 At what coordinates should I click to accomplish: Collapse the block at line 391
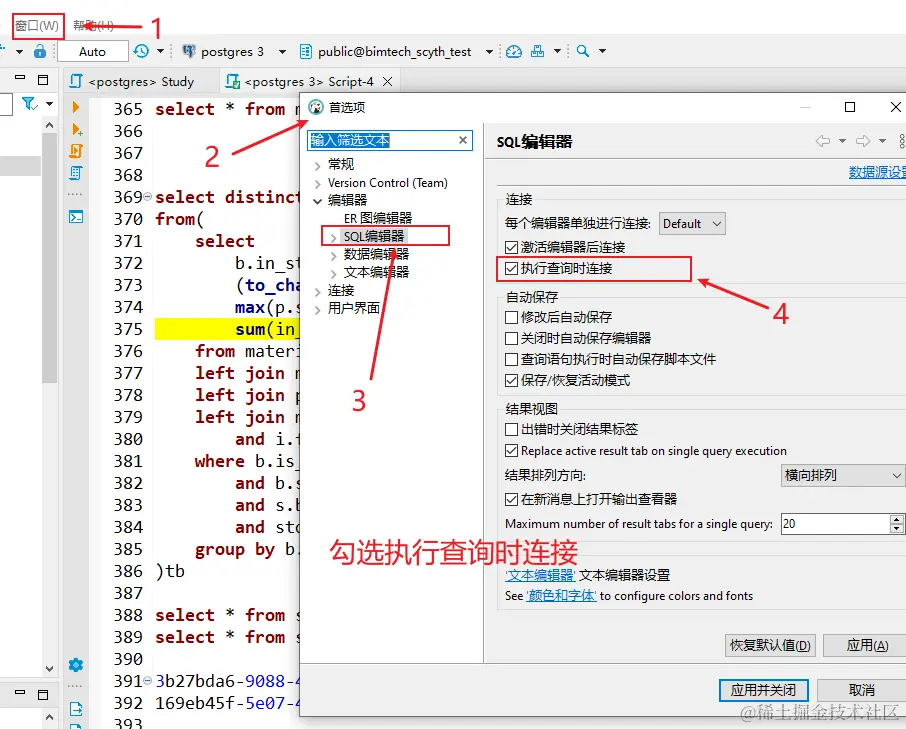coord(147,680)
